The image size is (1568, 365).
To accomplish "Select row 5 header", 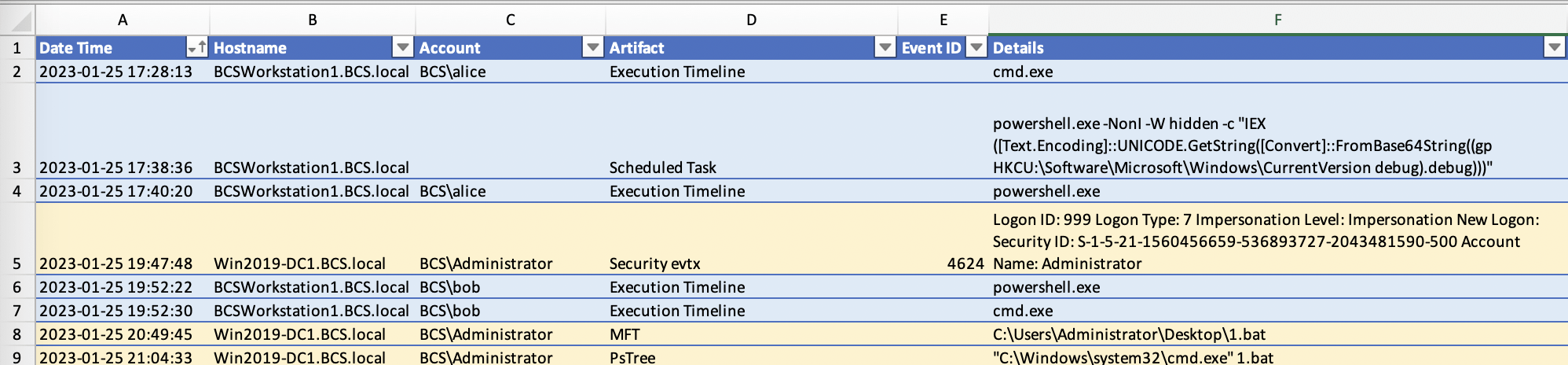I will pos(17,264).
